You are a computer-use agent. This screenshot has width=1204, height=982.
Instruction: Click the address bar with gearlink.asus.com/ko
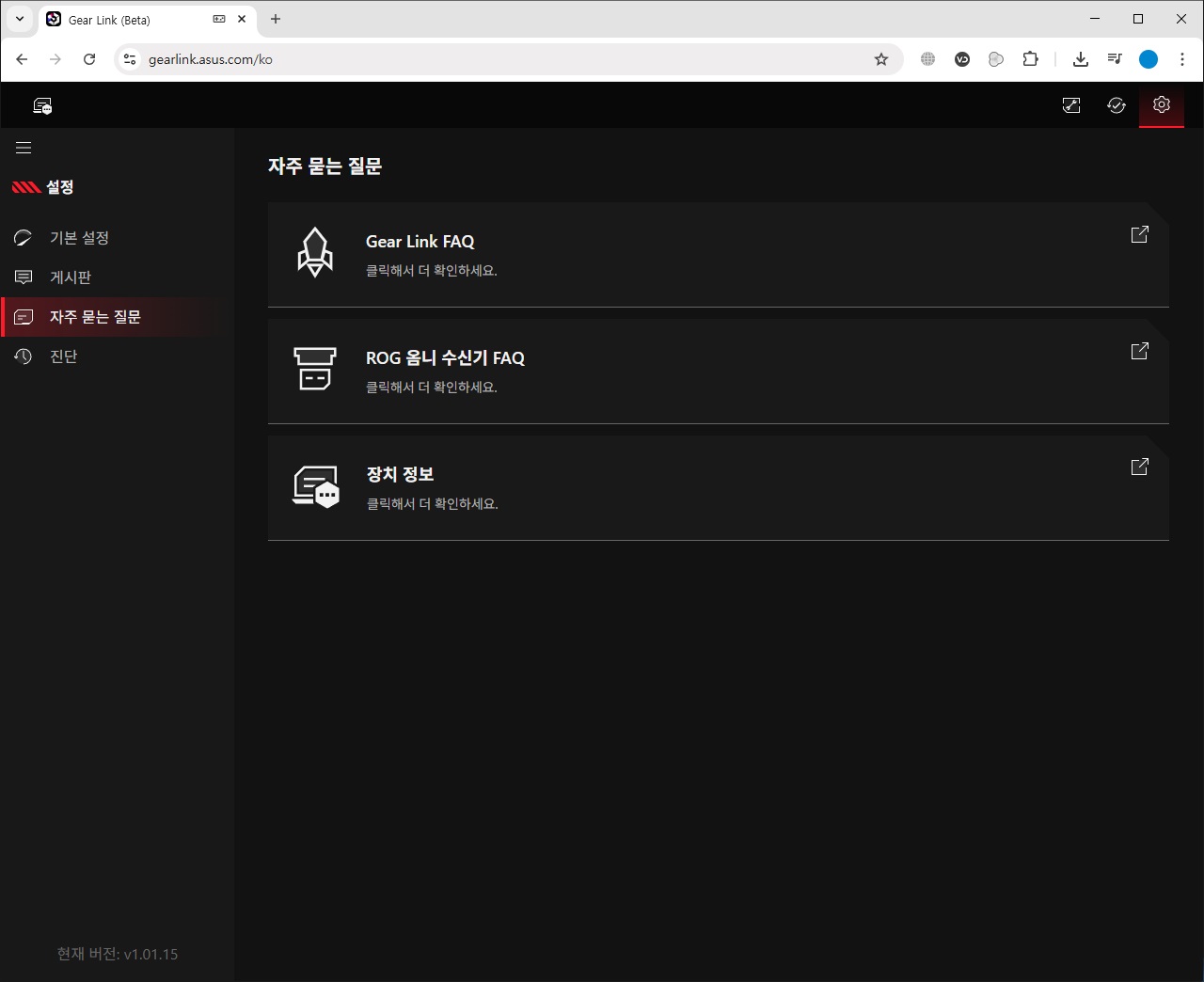(508, 59)
